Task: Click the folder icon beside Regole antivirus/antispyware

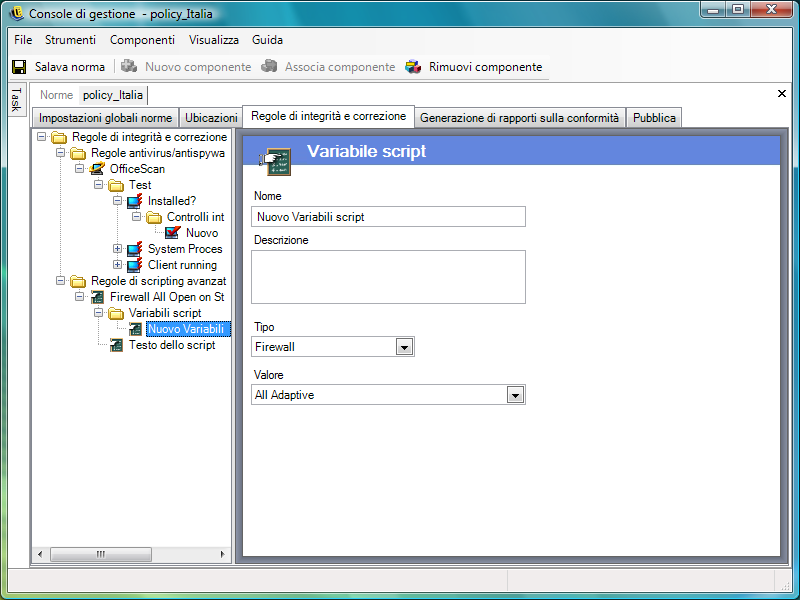Action: click(78, 153)
